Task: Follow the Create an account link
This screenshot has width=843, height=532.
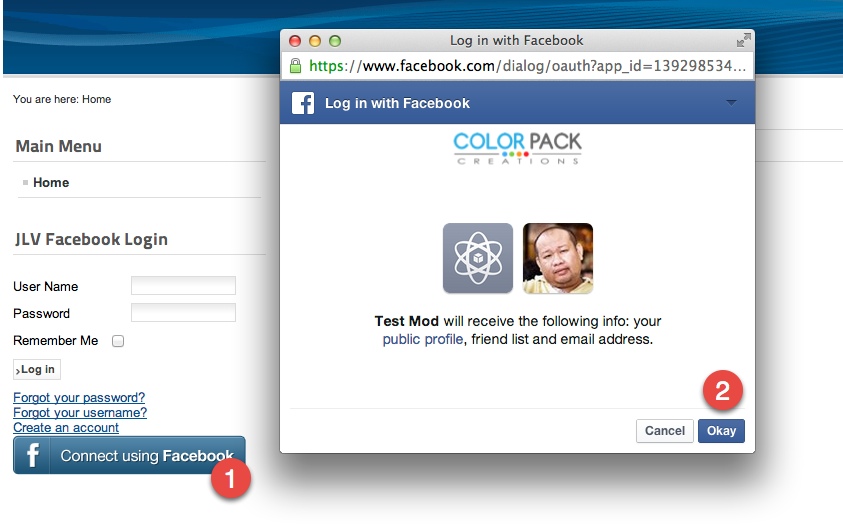Action: [x=66, y=428]
